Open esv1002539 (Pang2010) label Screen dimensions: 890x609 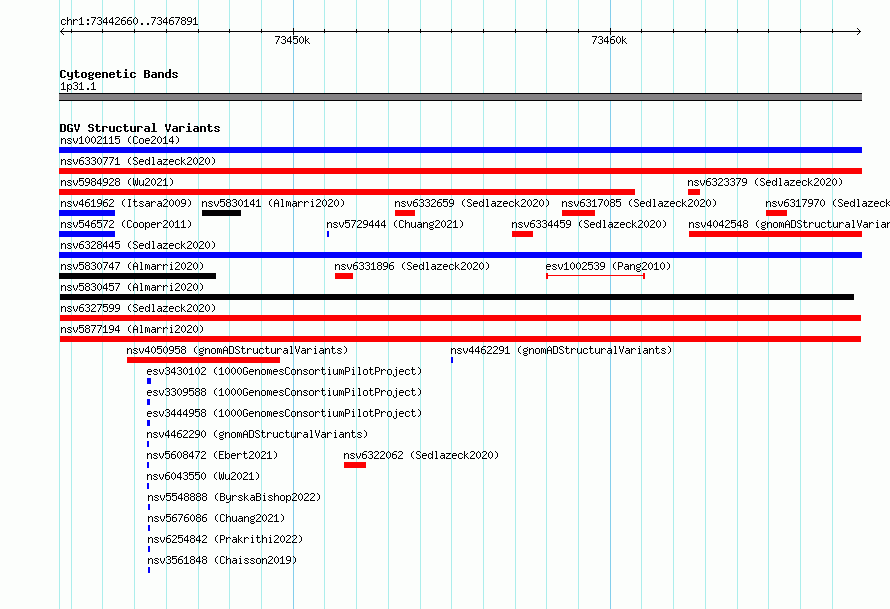[x=608, y=266]
